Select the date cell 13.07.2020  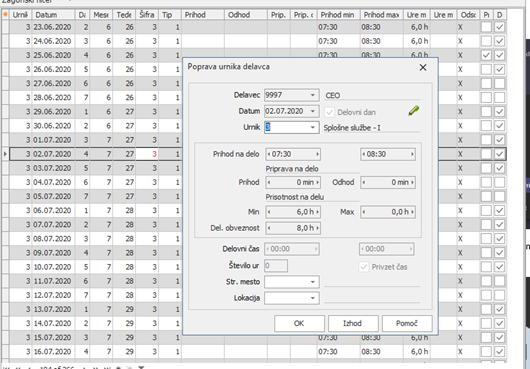(x=53, y=309)
